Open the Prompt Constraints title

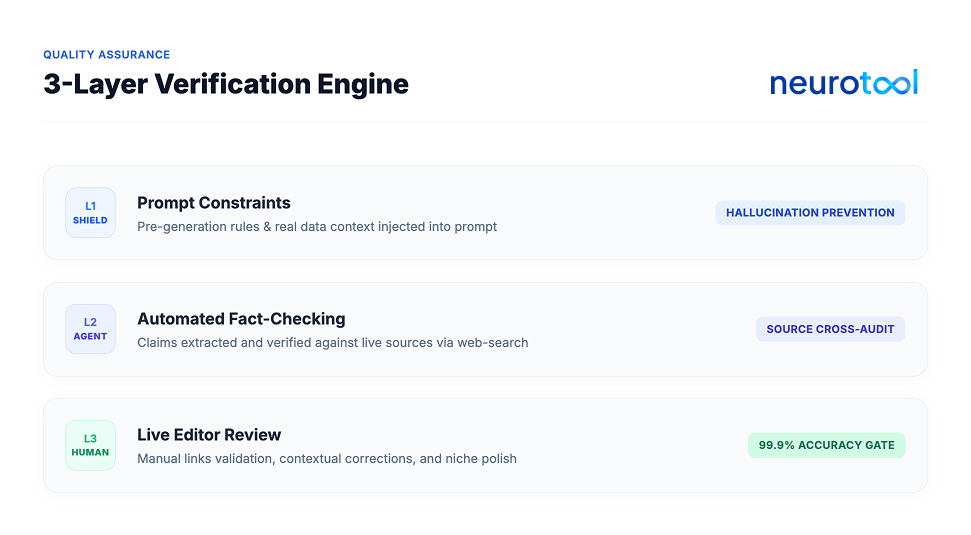pyautogui.click(x=214, y=202)
